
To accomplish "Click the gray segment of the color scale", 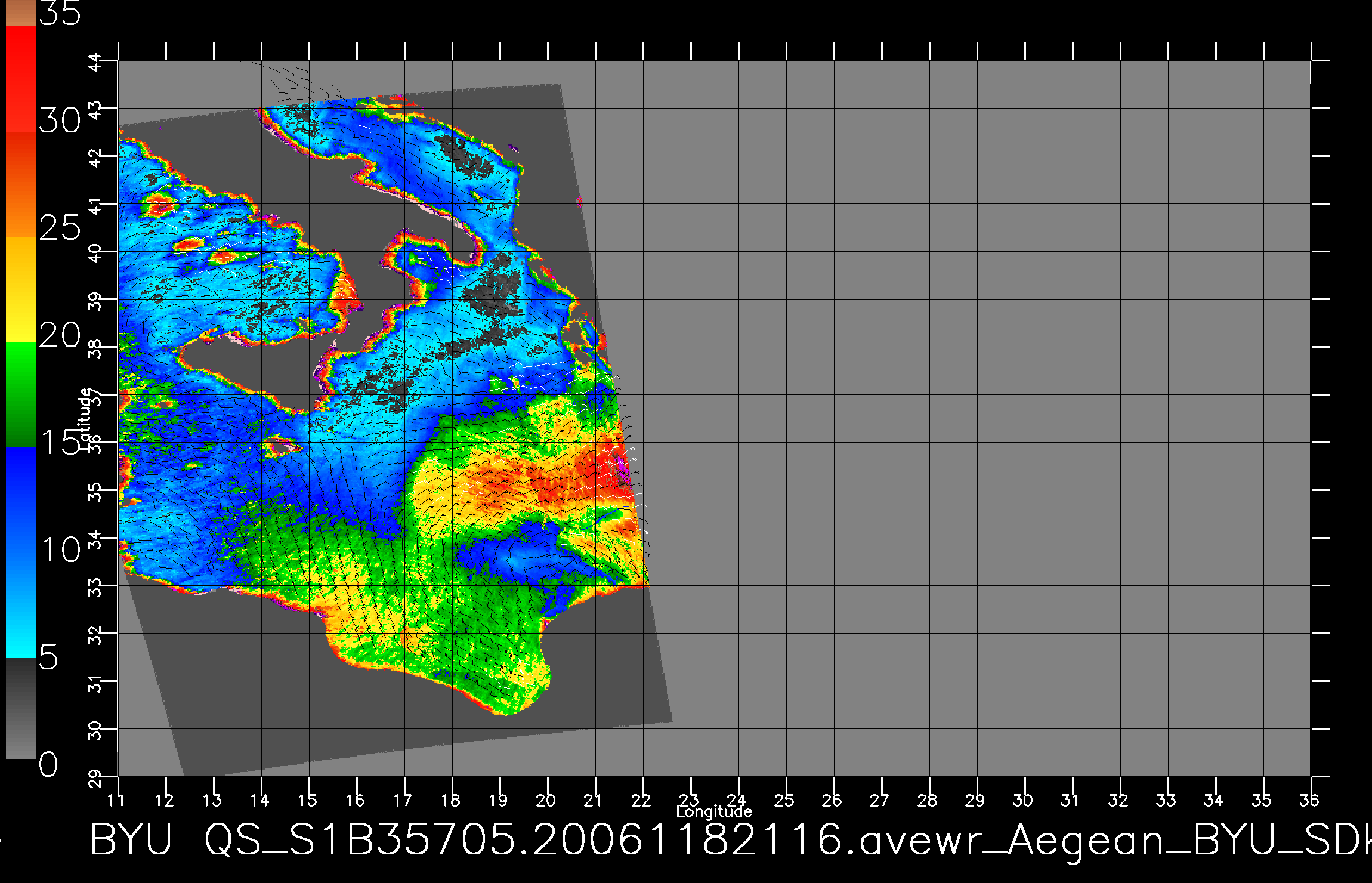I will 21,709.
